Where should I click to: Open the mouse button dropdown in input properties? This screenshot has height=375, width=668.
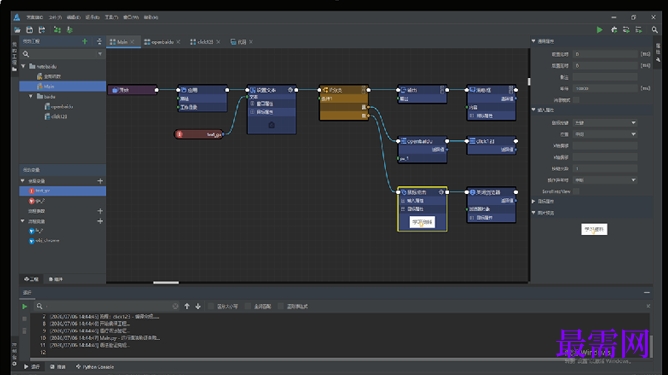605,123
